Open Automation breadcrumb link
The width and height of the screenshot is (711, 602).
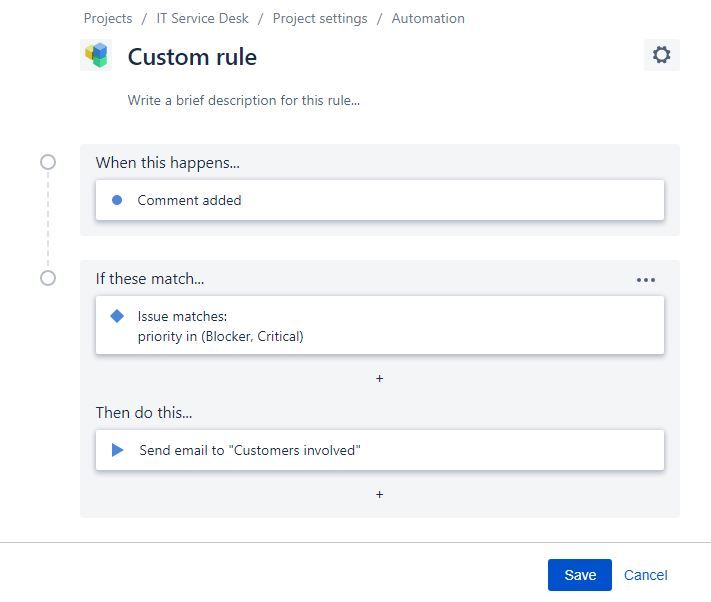[x=428, y=18]
